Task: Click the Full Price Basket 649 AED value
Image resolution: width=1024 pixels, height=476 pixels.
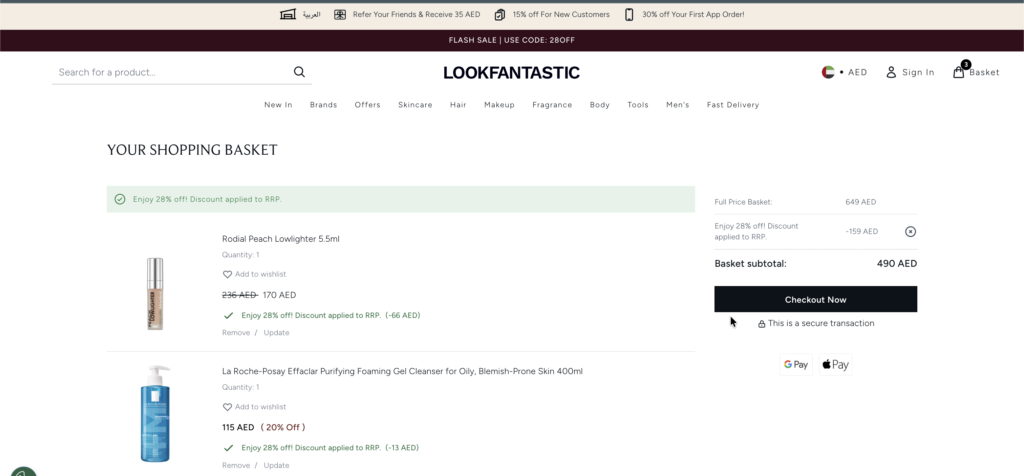Action: (861, 202)
